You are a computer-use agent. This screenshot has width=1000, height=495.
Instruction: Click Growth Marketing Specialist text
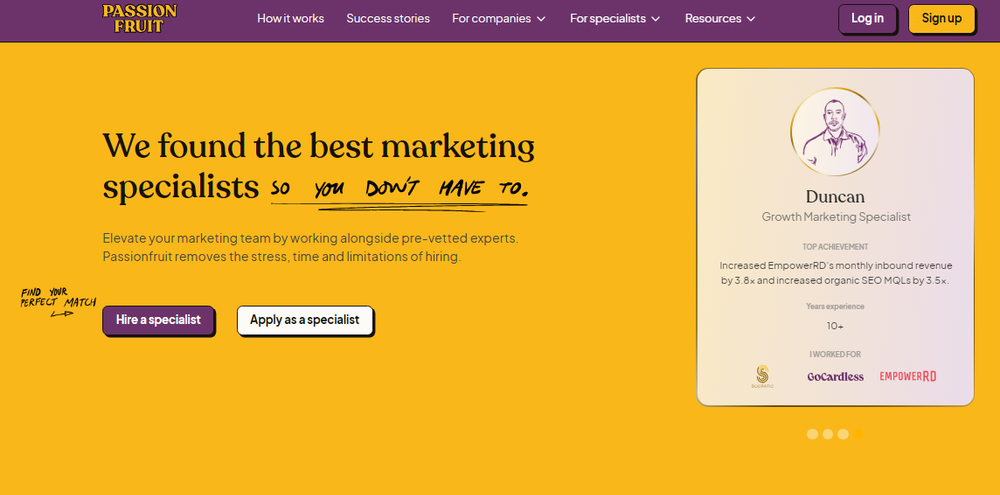[836, 217]
